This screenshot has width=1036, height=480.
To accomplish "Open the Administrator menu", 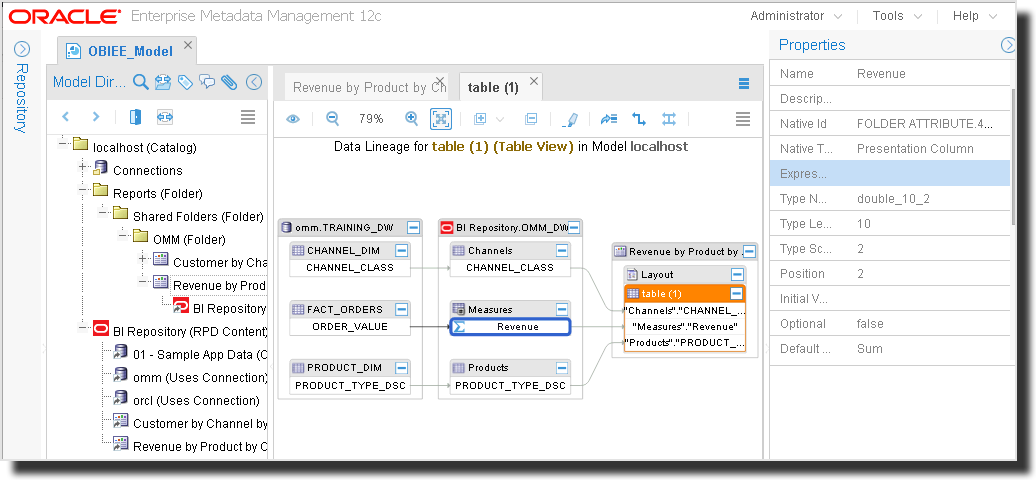I will coord(796,16).
